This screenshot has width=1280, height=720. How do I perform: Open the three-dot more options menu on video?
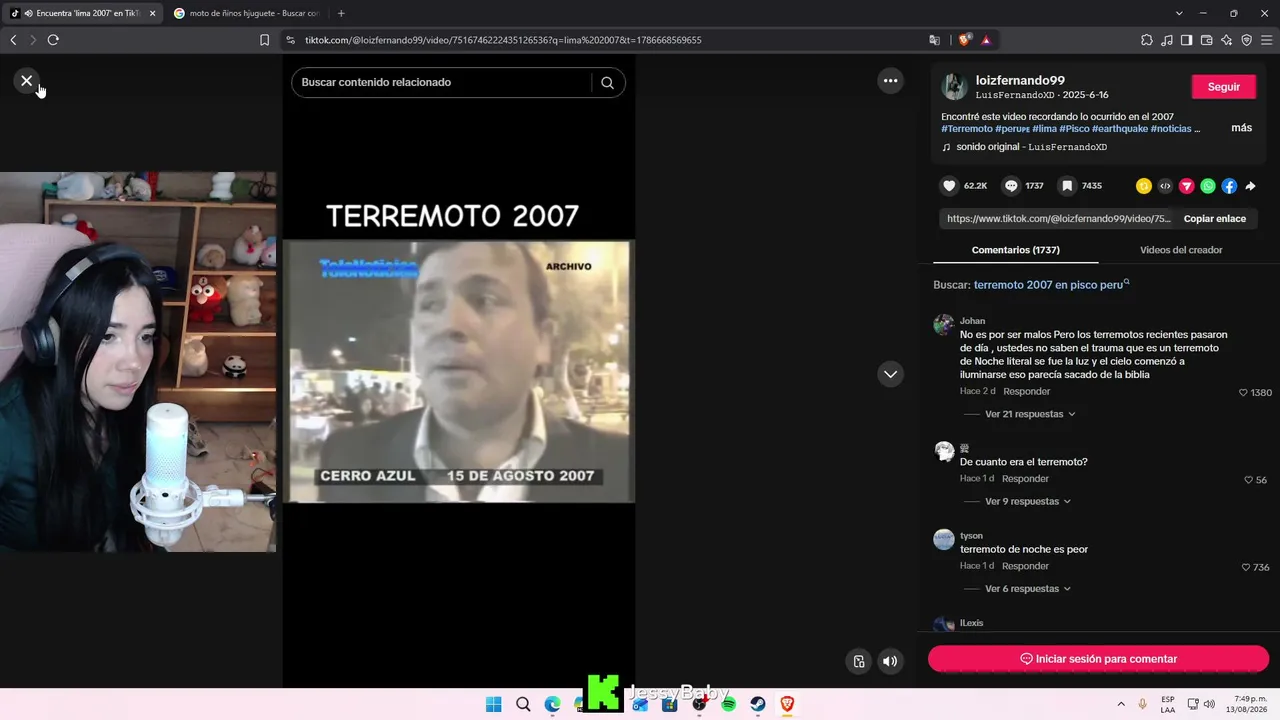(890, 81)
